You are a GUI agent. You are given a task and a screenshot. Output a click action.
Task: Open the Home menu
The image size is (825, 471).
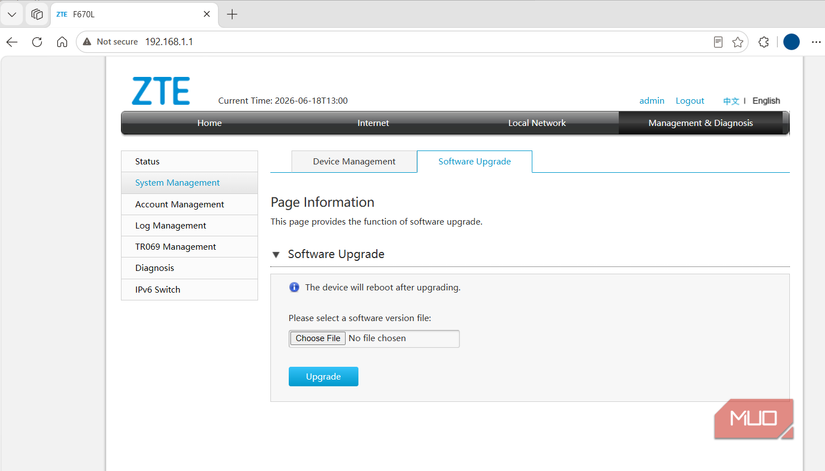[x=209, y=123]
